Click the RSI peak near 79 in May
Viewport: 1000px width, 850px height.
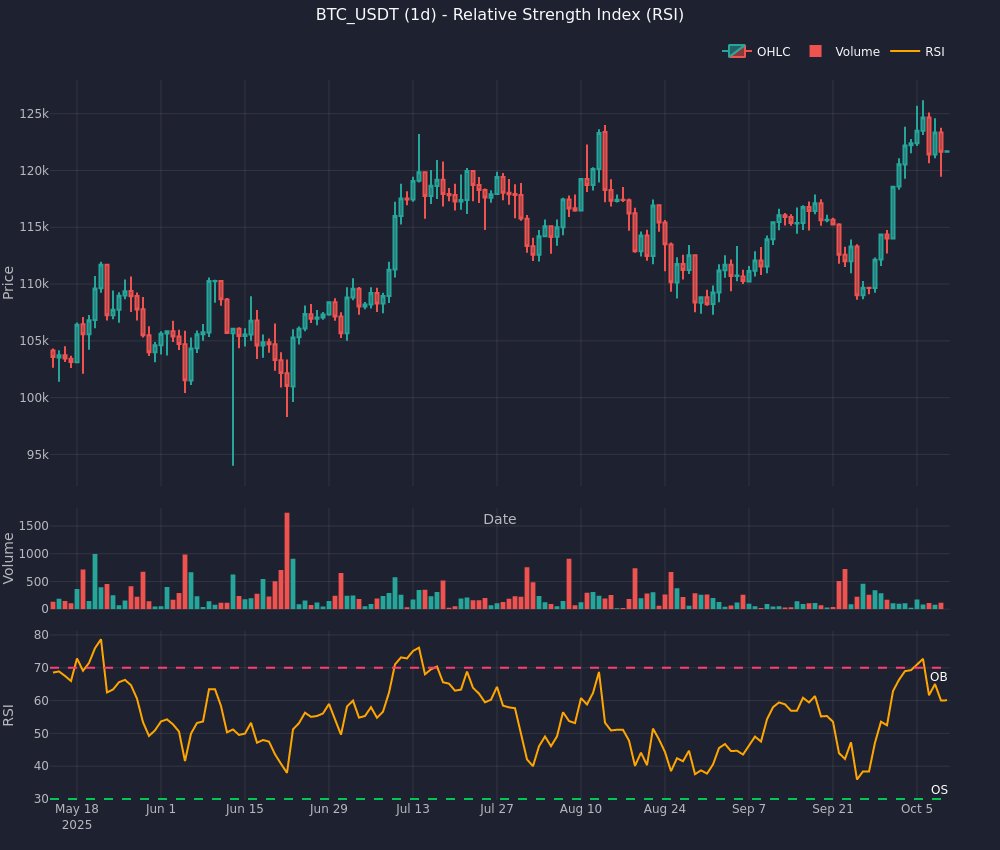point(101,640)
